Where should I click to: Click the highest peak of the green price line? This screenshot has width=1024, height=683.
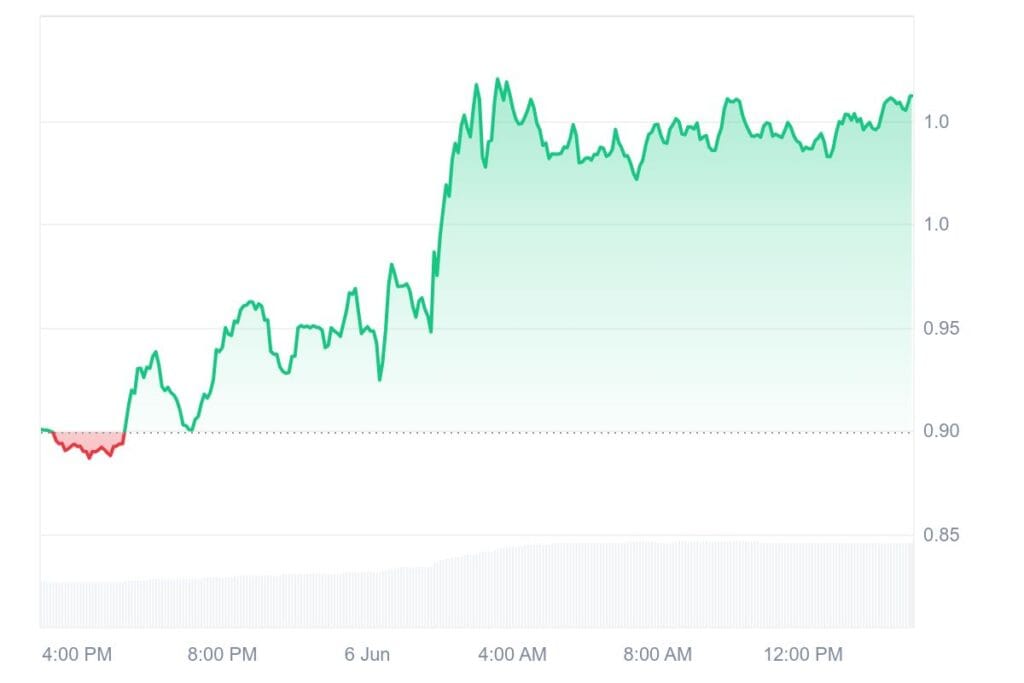[x=498, y=79]
